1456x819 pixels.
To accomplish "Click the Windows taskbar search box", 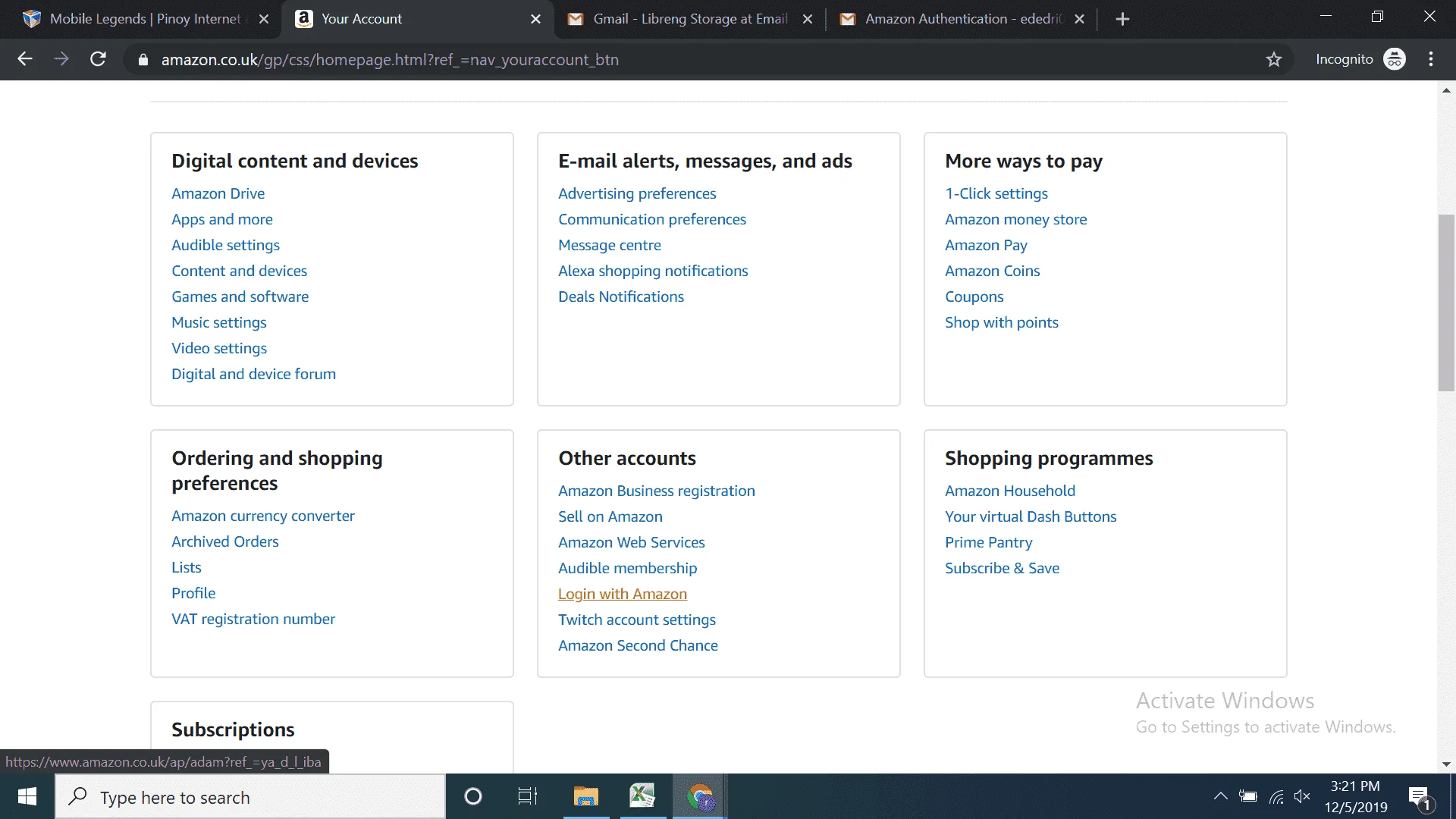I will 250,797.
